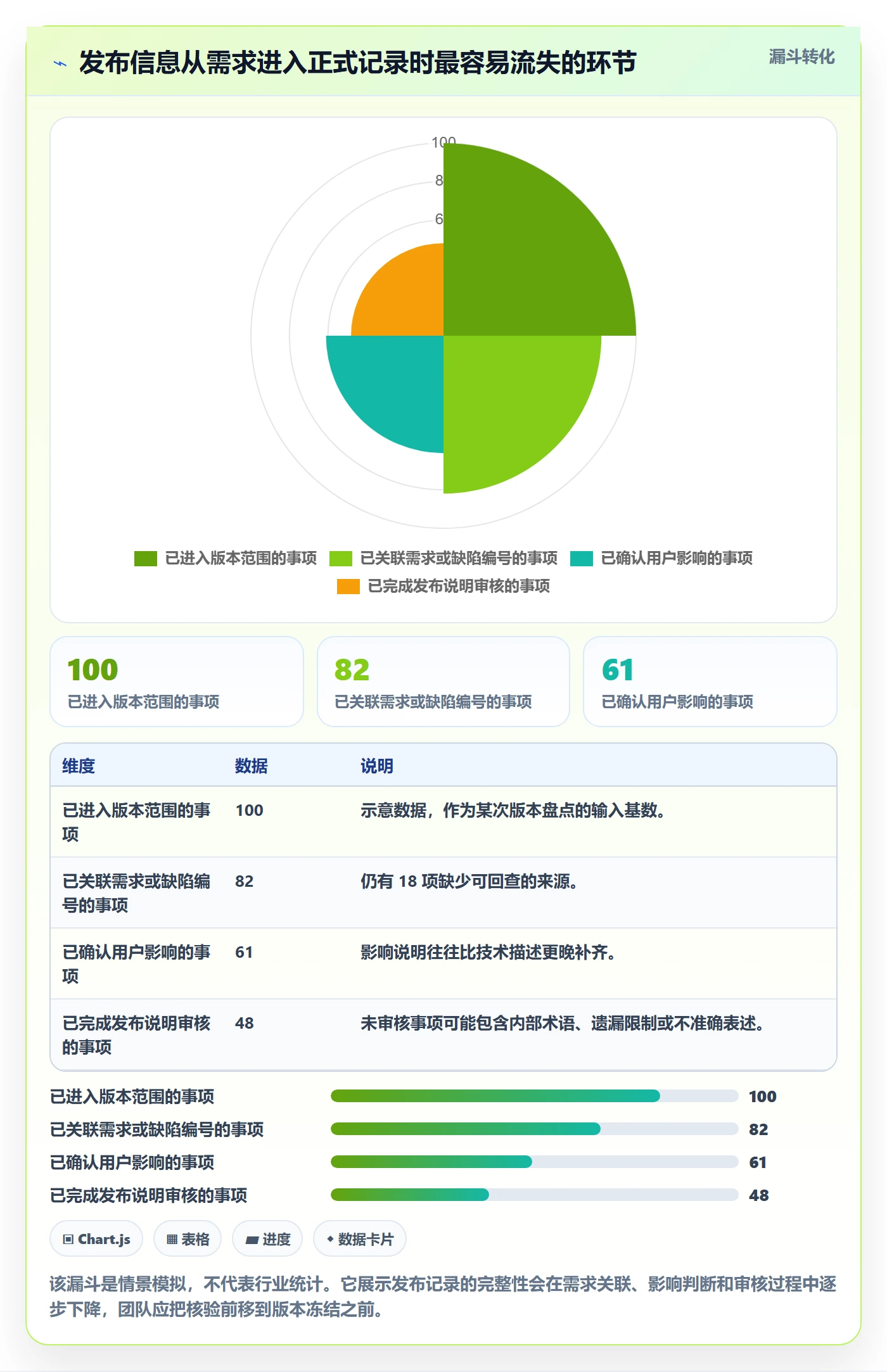Click the 表格 chip
The image size is (887, 1372).
[x=188, y=1239]
